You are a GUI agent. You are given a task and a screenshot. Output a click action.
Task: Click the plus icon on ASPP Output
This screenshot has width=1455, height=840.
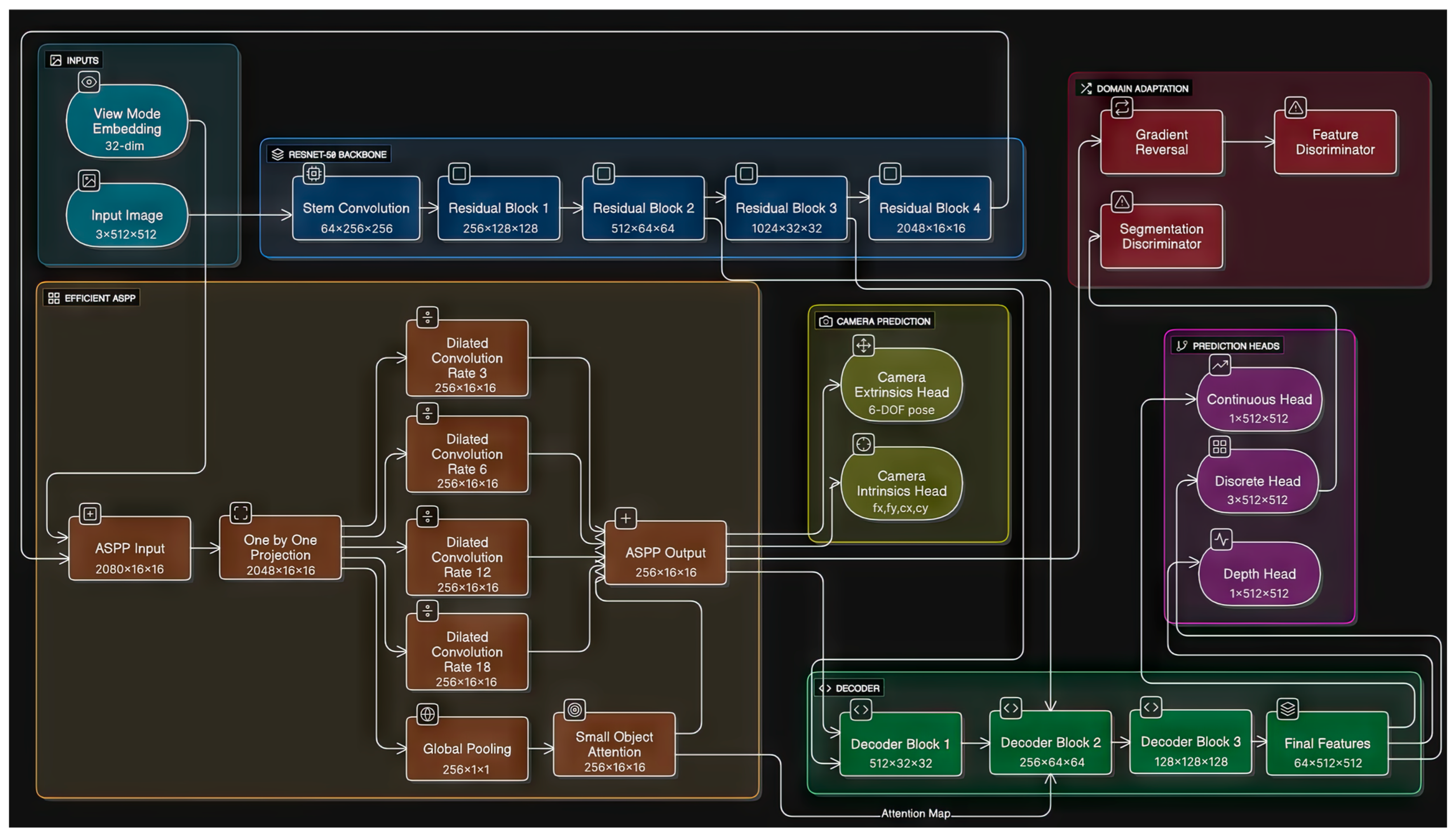tap(625, 518)
